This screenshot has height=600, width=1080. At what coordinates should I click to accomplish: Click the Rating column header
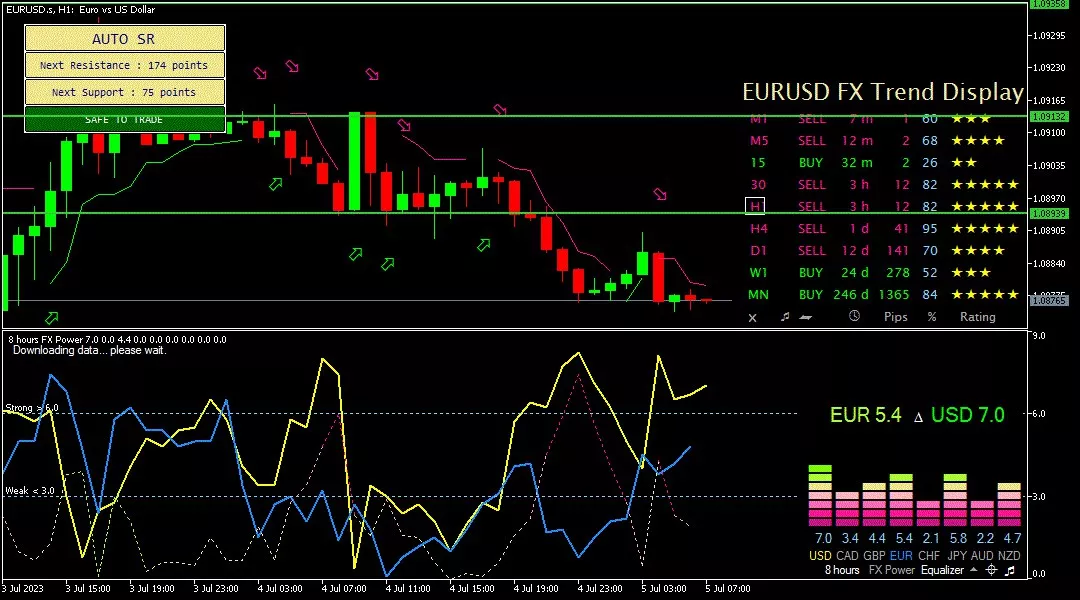pyautogui.click(x=977, y=317)
